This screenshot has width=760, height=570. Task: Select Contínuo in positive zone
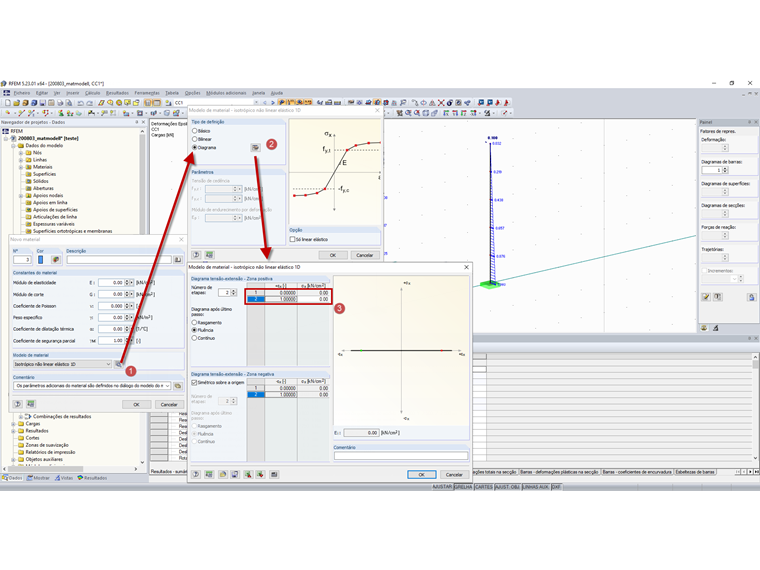[194, 338]
